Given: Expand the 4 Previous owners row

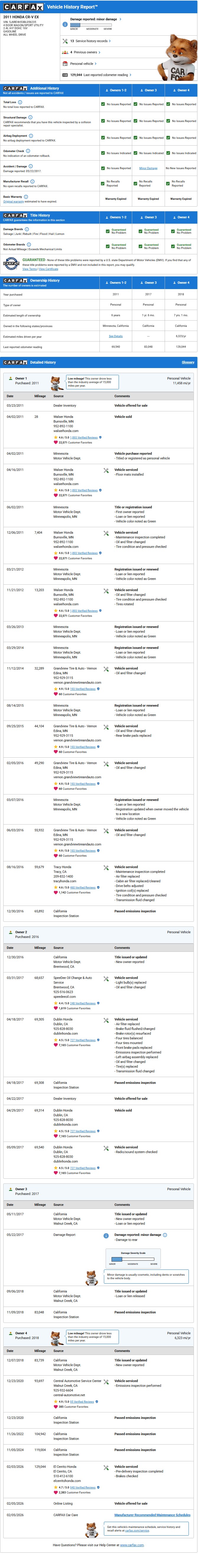Looking at the screenshot, I should coord(86,52).
